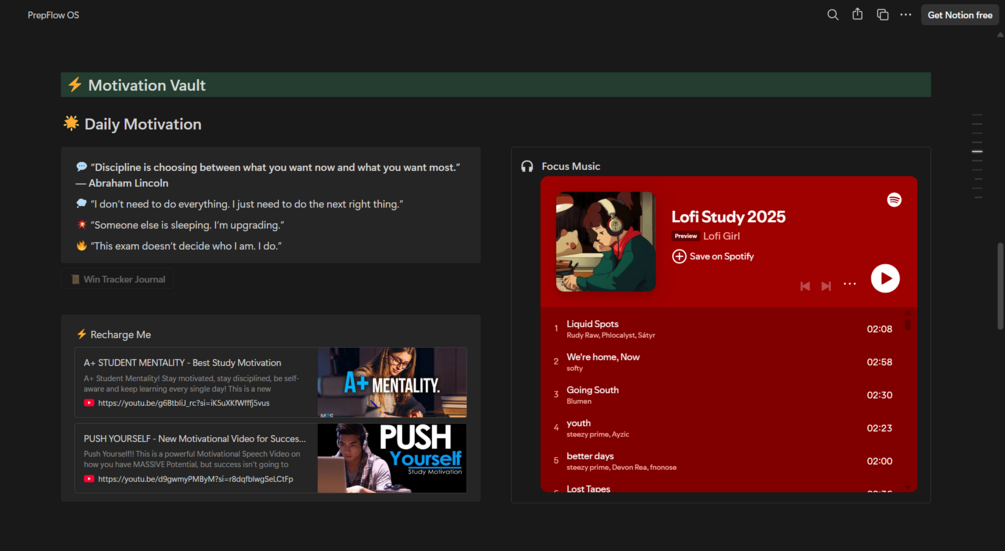Click the Focus Music label
The height and width of the screenshot is (551, 1005).
point(570,167)
